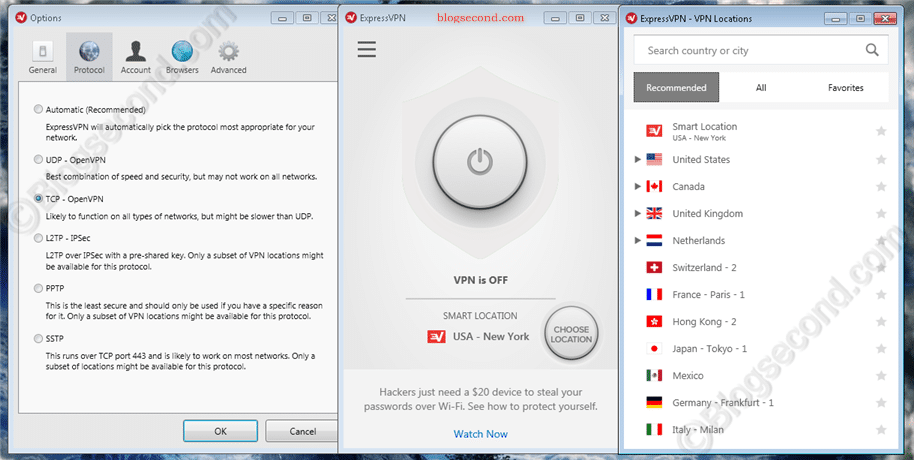Favorite United States with its star
The image size is (914, 460).
pos(881,159)
